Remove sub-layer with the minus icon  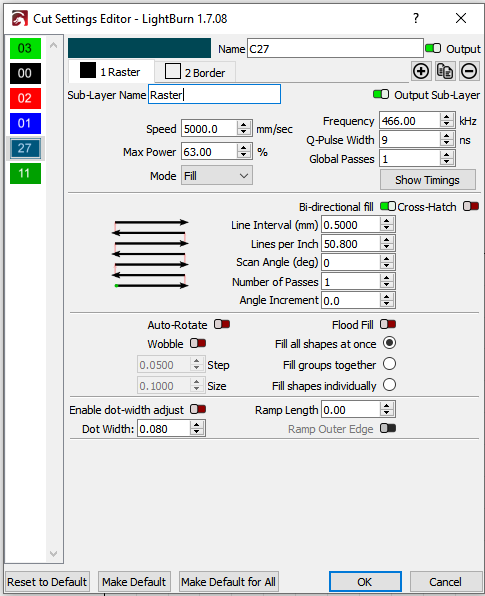(469, 71)
